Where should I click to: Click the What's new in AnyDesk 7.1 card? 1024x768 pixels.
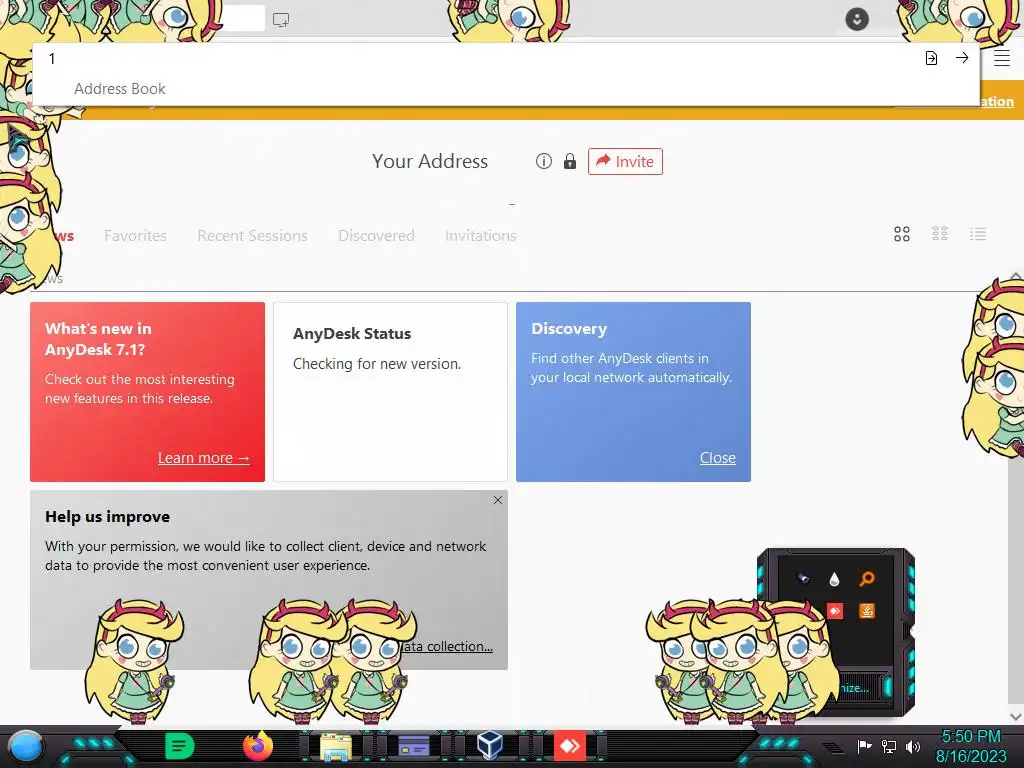tap(148, 392)
